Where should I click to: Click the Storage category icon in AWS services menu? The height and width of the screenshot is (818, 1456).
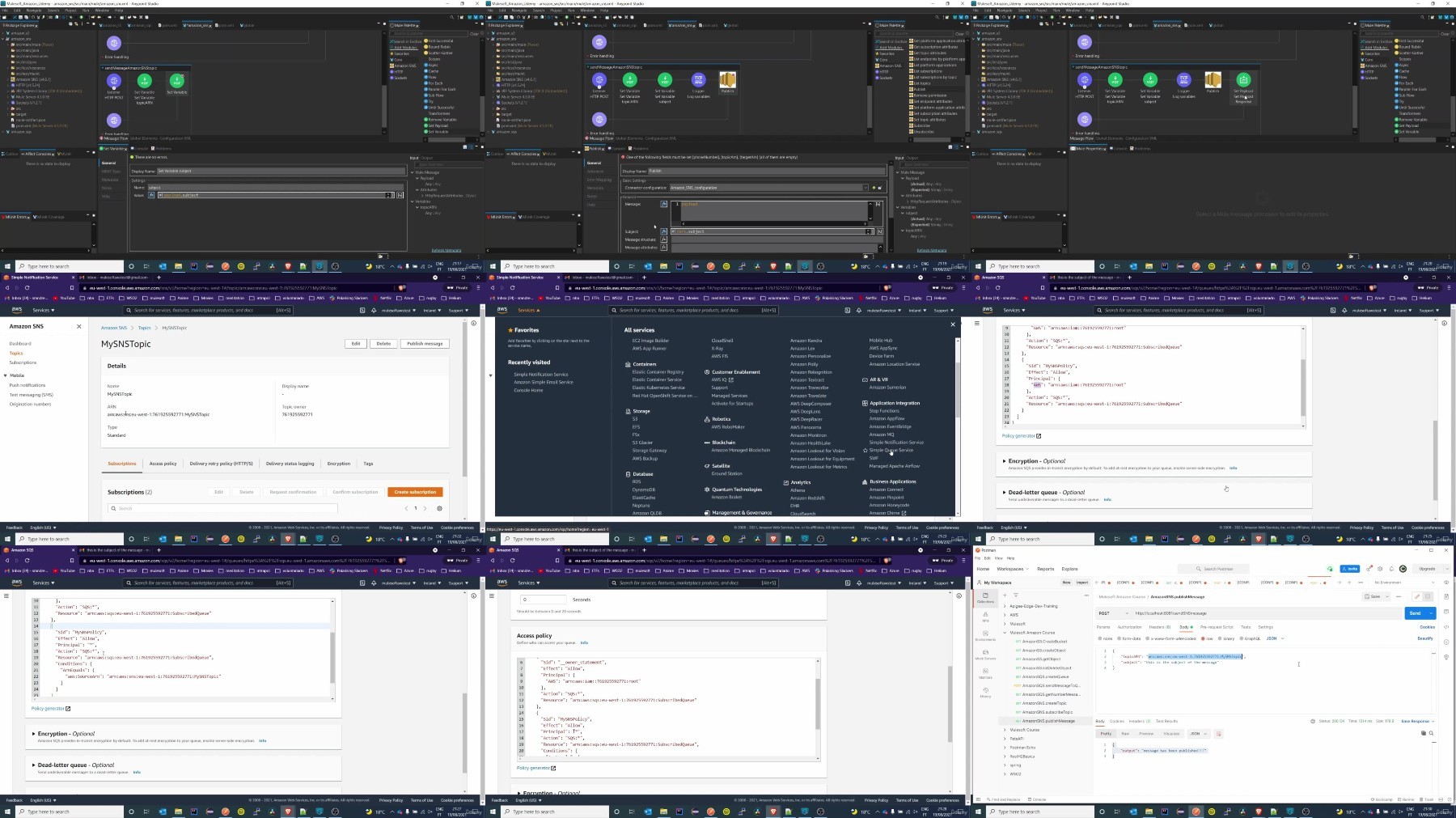[627, 411]
